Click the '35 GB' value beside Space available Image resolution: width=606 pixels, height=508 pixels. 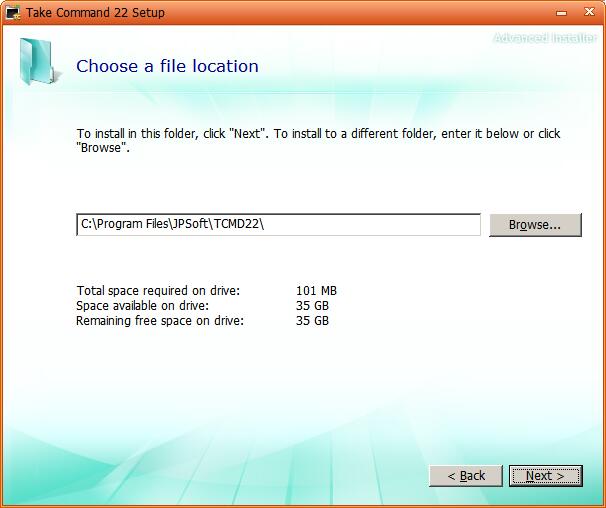[312, 305]
